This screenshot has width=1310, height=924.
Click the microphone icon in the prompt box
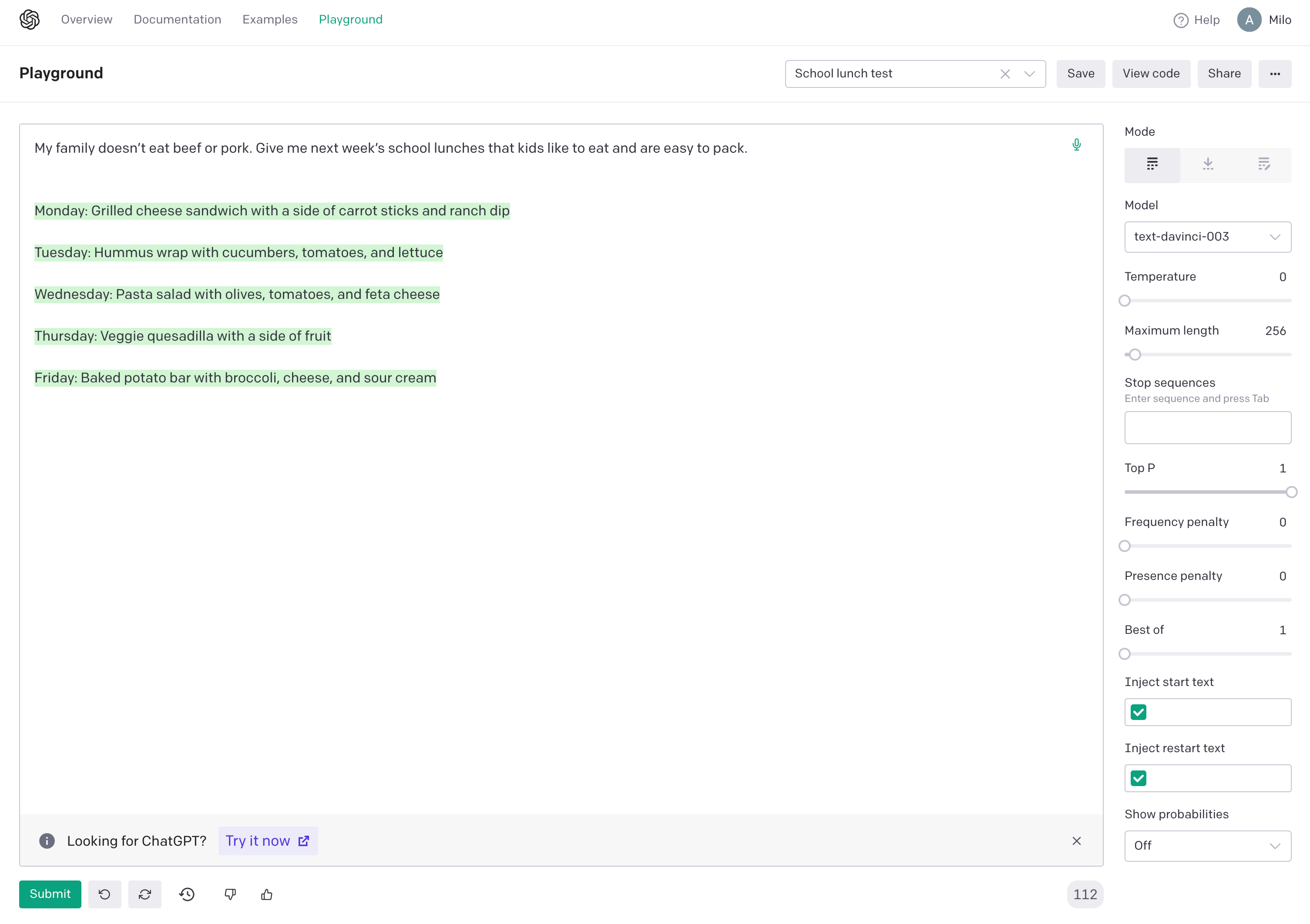1076,145
